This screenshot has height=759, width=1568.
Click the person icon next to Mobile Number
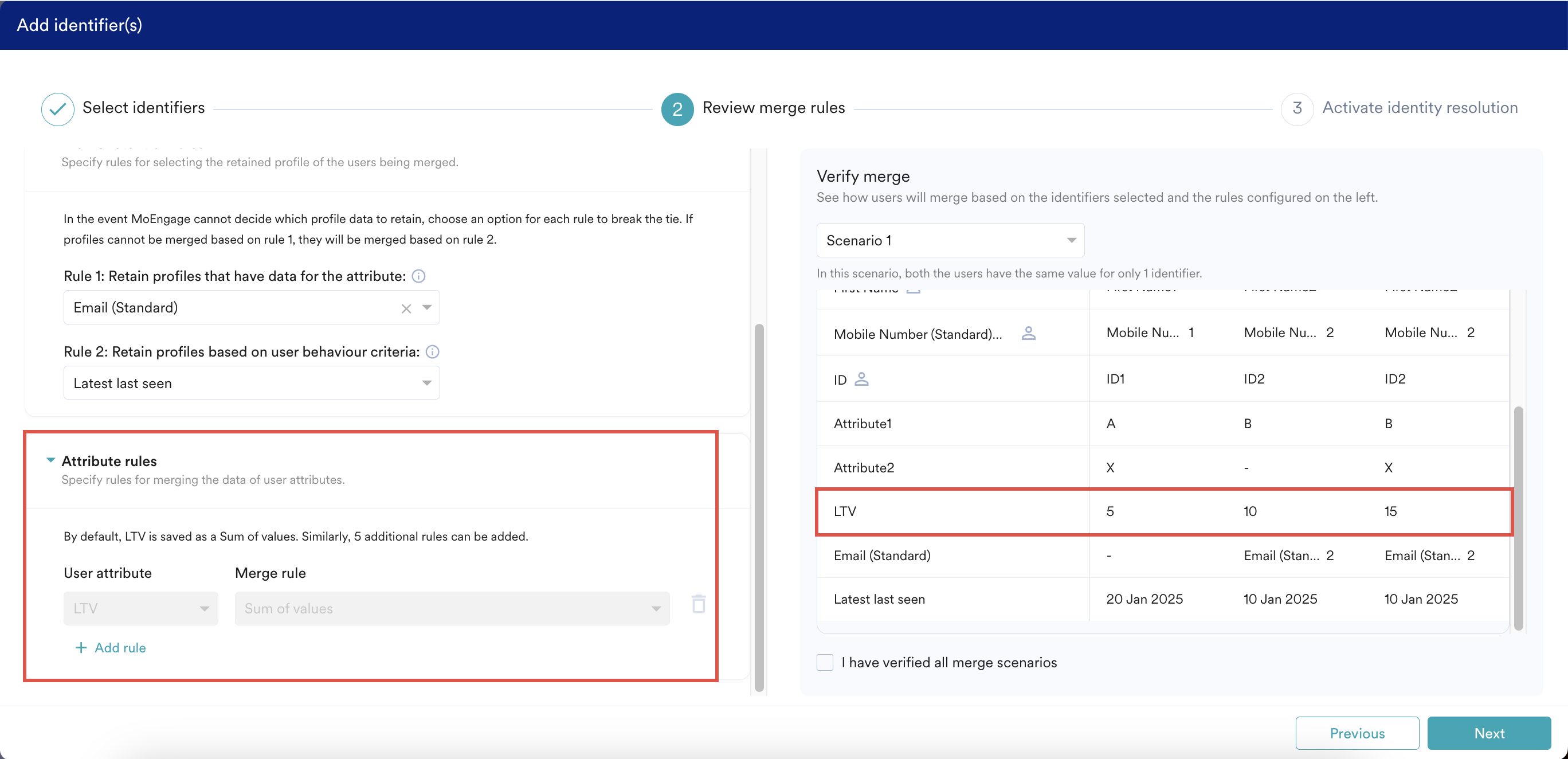pos(1028,333)
